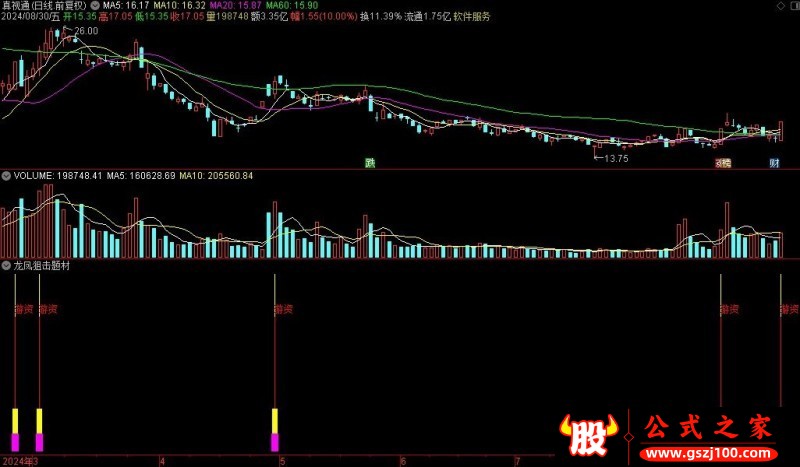Click month 6 on the time axis

pos(403,461)
